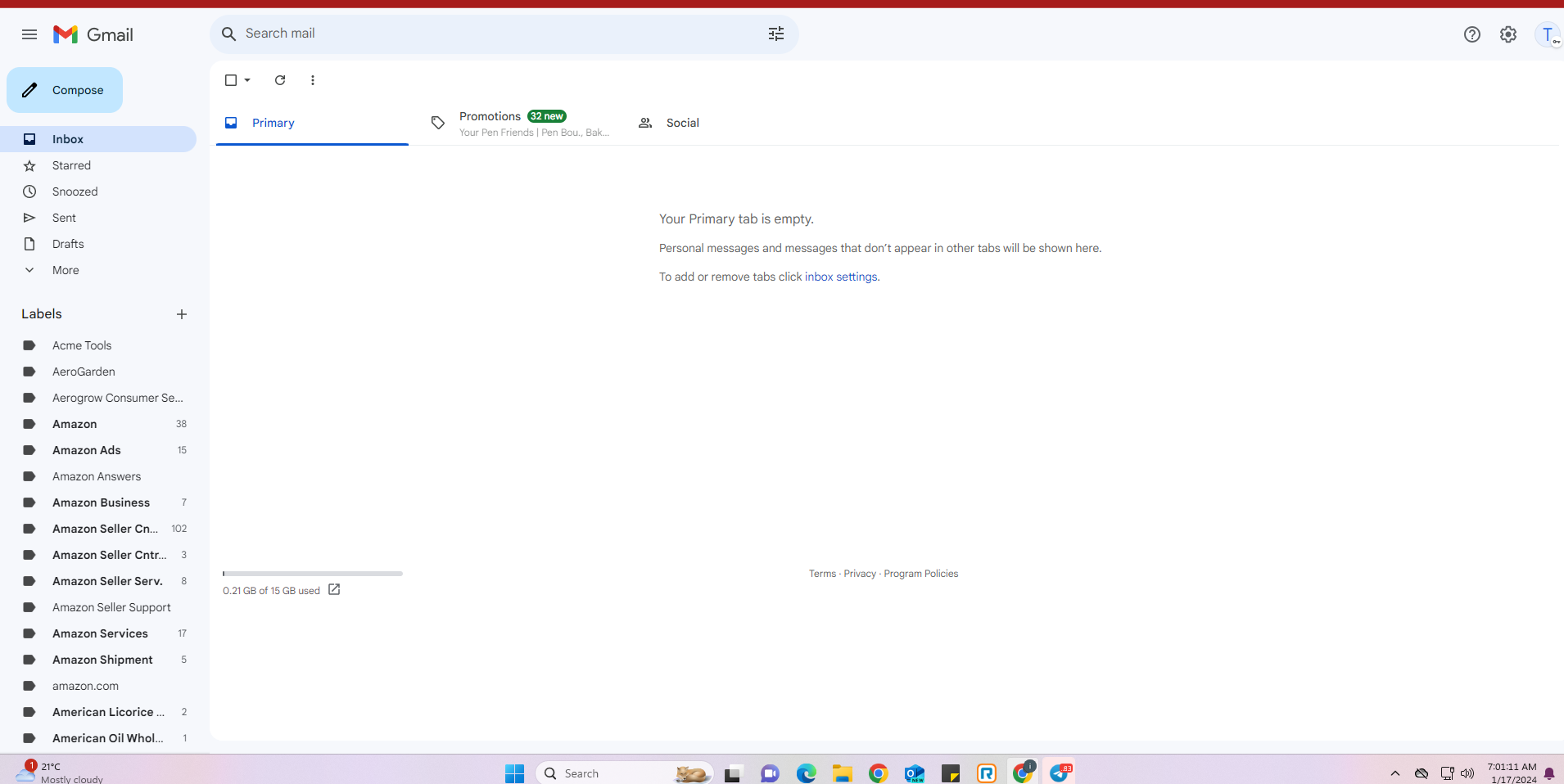Click the Gmail logo
Screen dimensions: 1564x784
(x=93, y=34)
